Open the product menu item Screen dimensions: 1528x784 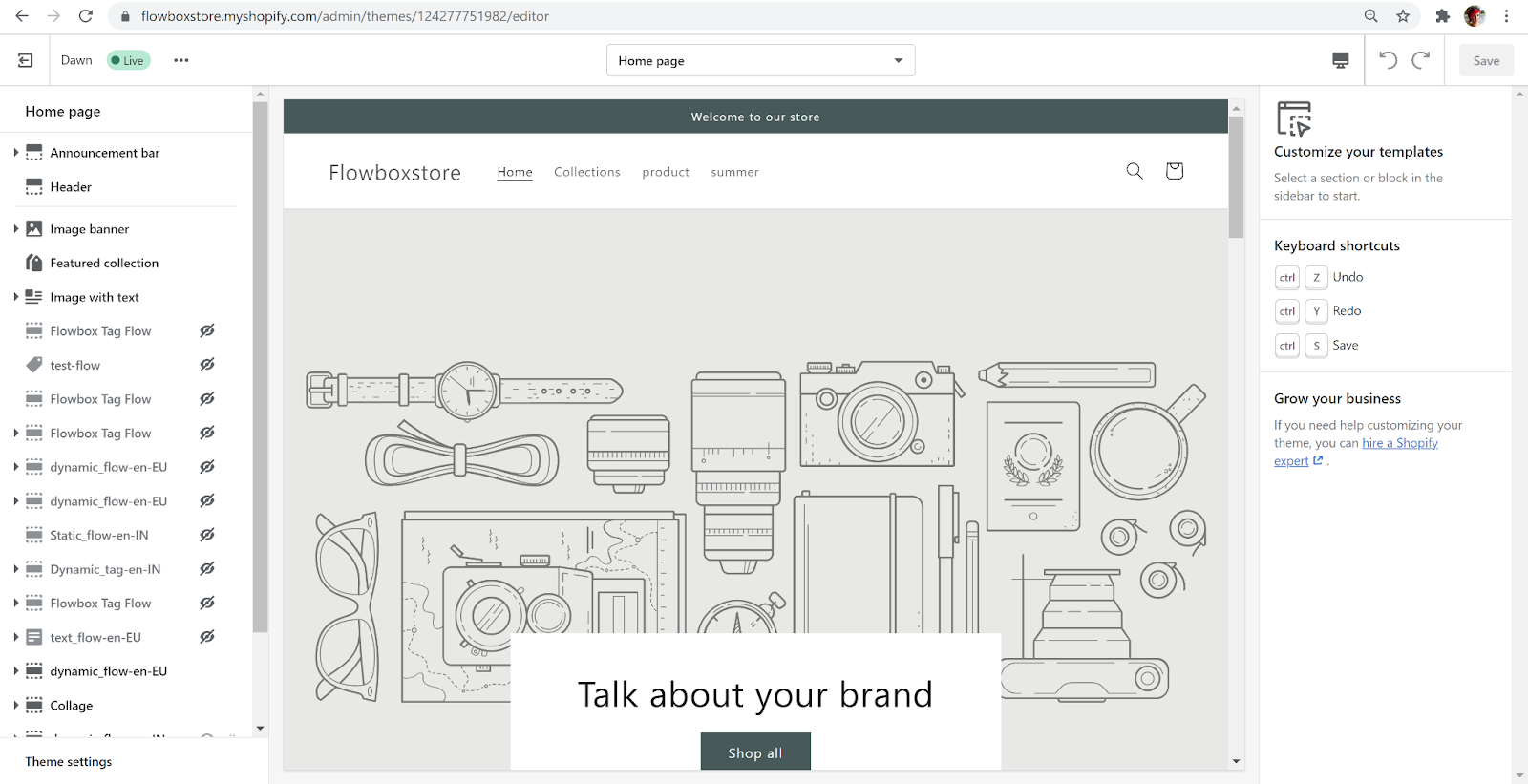[666, 172]
